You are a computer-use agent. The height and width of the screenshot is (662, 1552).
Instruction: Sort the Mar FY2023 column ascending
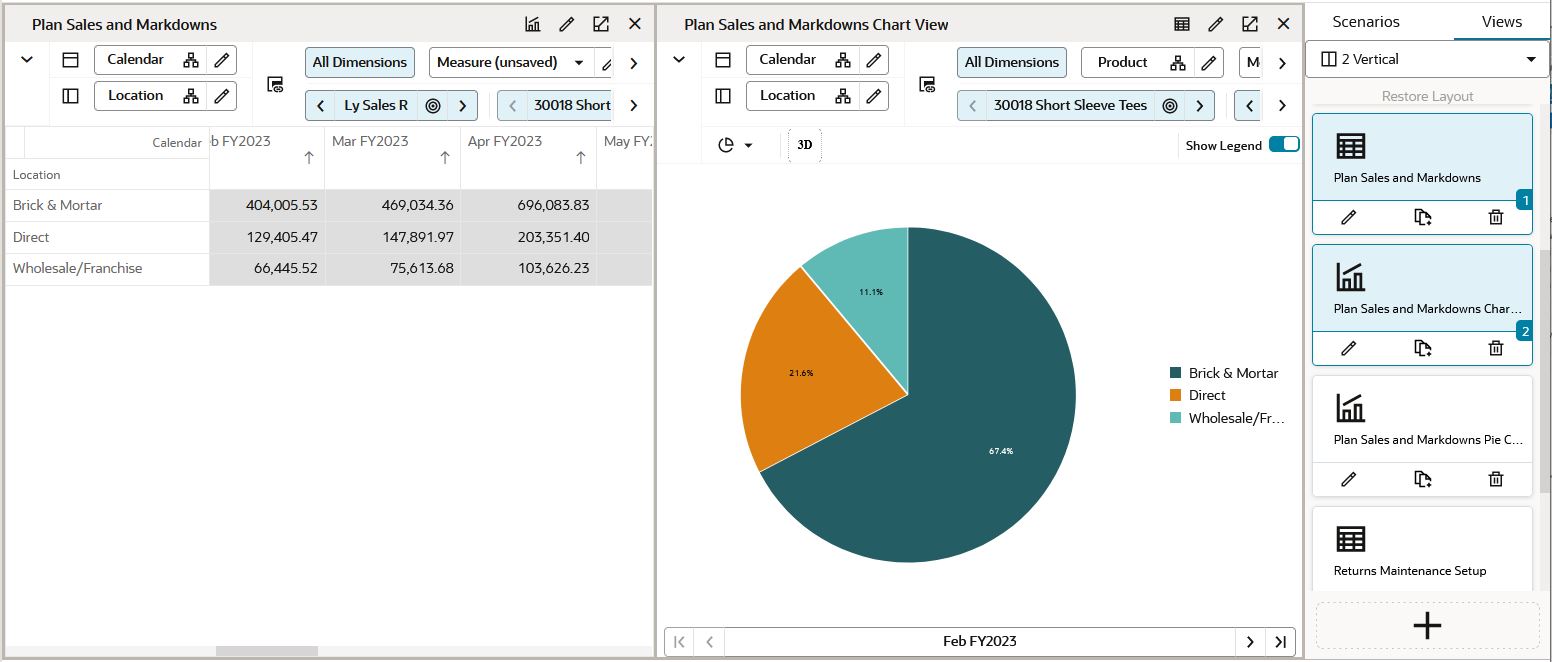[x=445, y=158]
